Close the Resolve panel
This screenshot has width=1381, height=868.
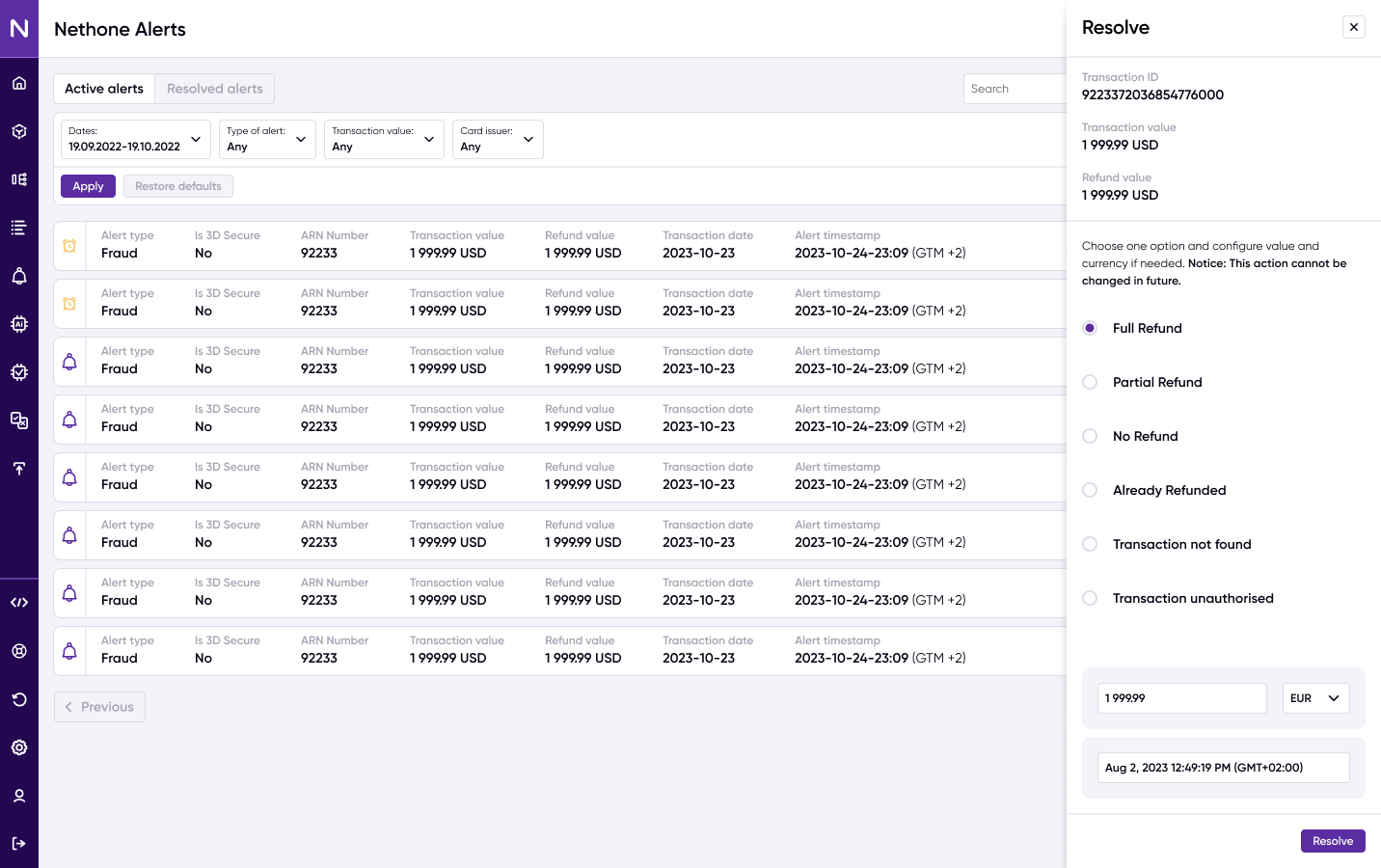[x=1354, y=27]
